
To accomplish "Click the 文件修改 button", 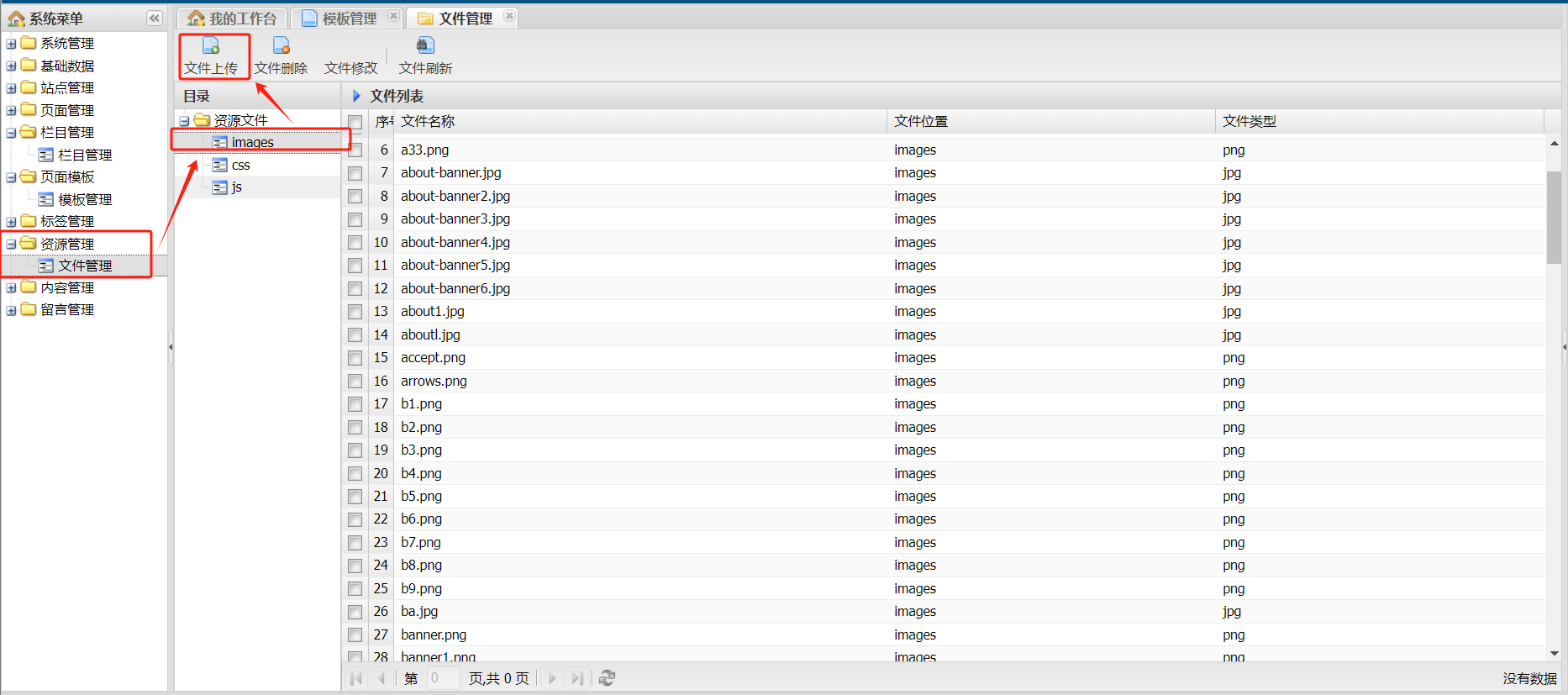I will pyautogui.click(x=350, y=68).
